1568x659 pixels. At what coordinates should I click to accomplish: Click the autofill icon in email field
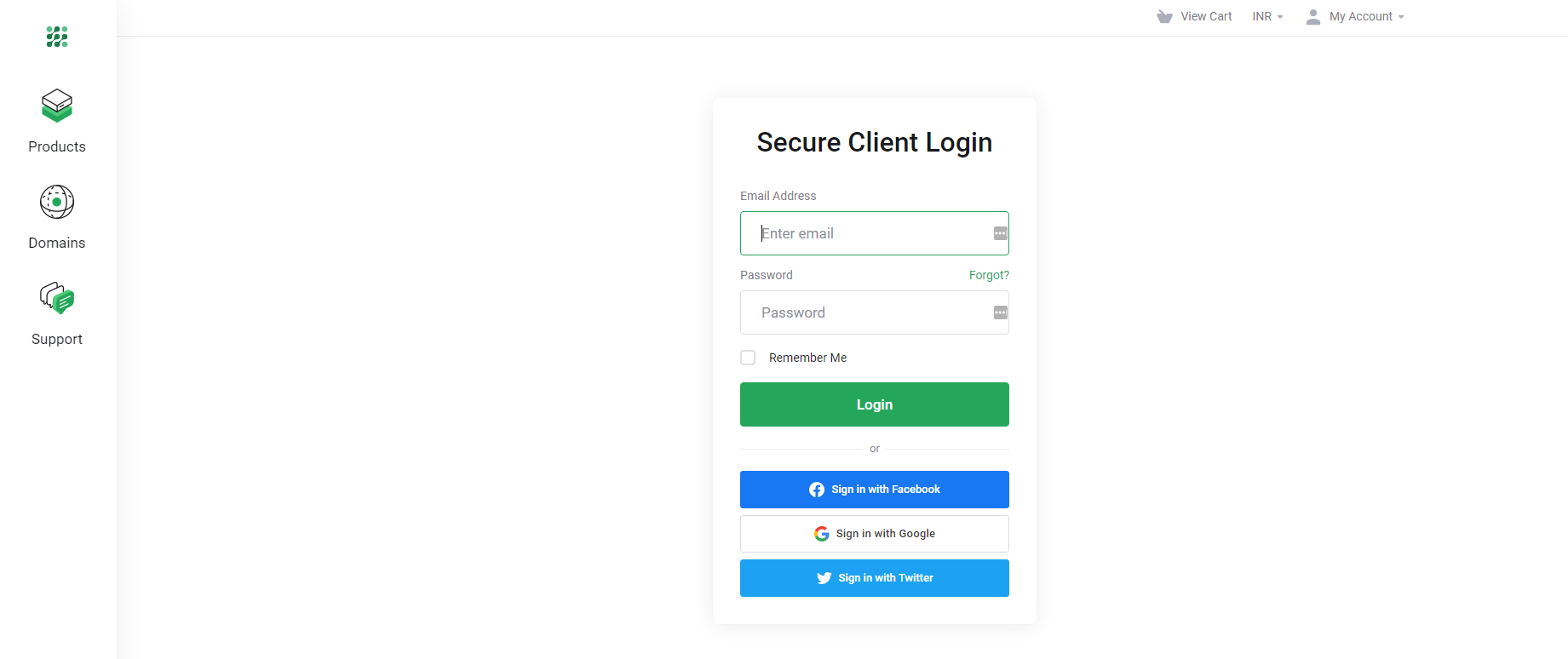pyautogui.click(x=1001, y=233)
